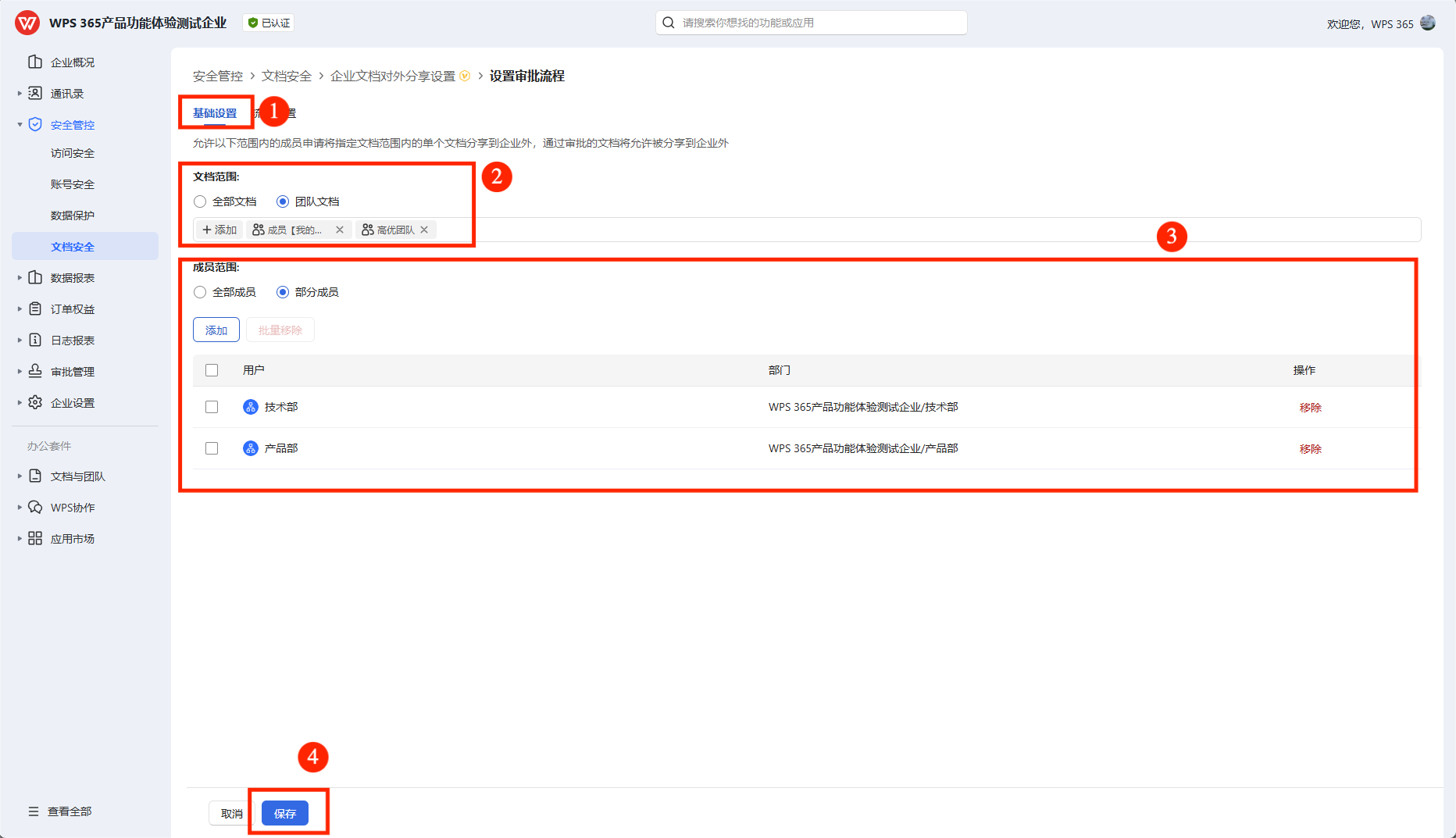
Task: Click the 保存 button
Action: click(x=285, y=813)
